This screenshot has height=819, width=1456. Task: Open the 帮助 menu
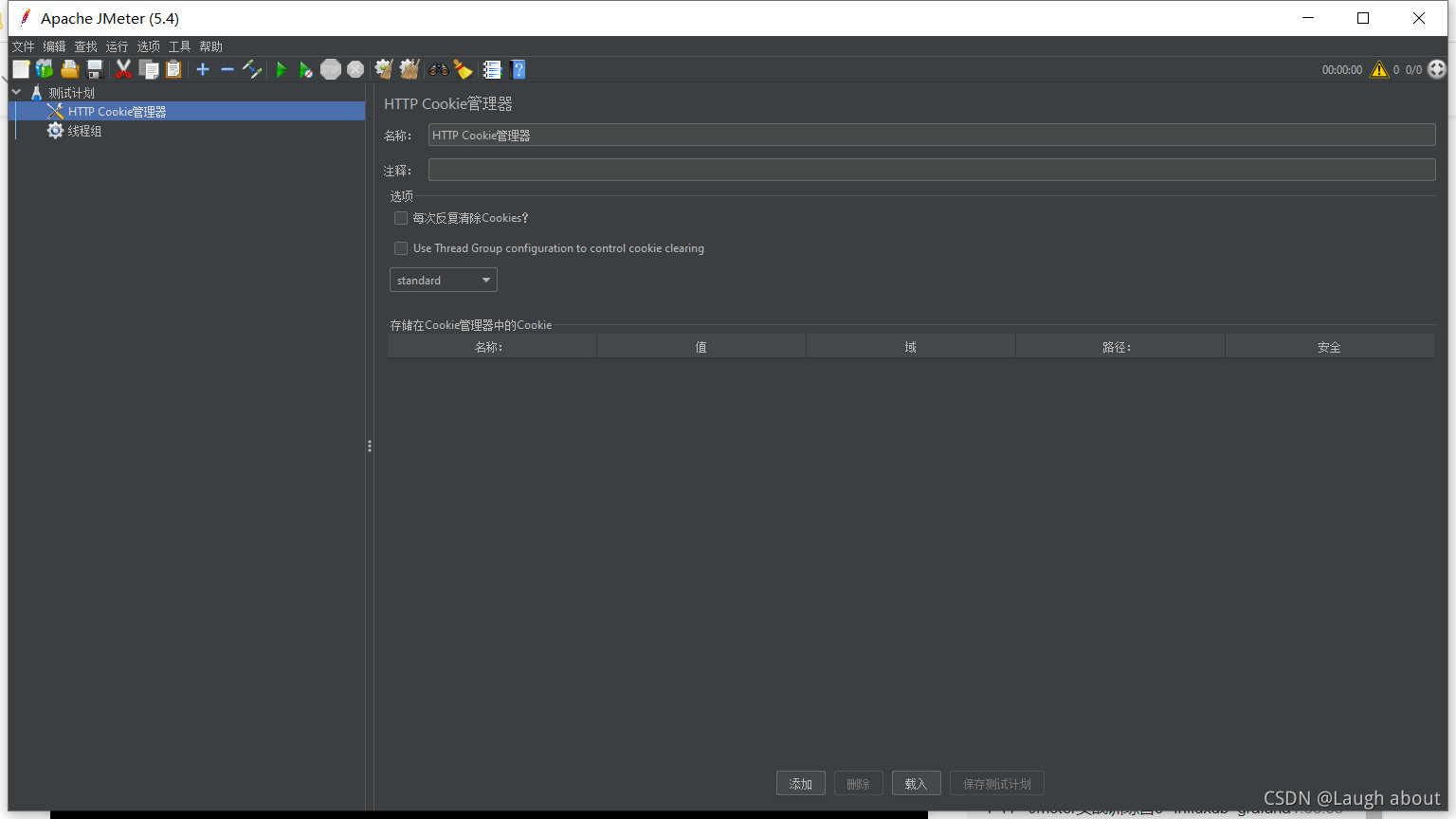(x=210, y=46)
